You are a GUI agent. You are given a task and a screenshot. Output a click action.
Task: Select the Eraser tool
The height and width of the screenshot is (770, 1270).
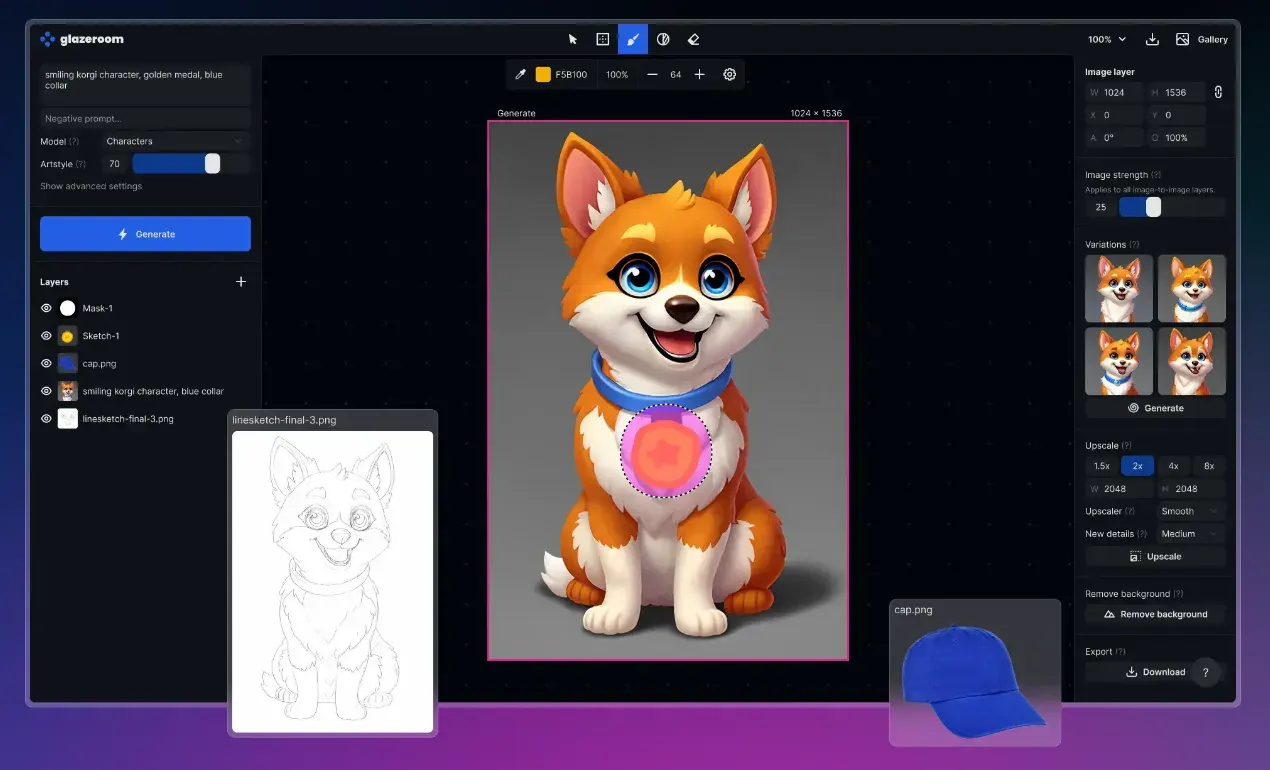693,39
